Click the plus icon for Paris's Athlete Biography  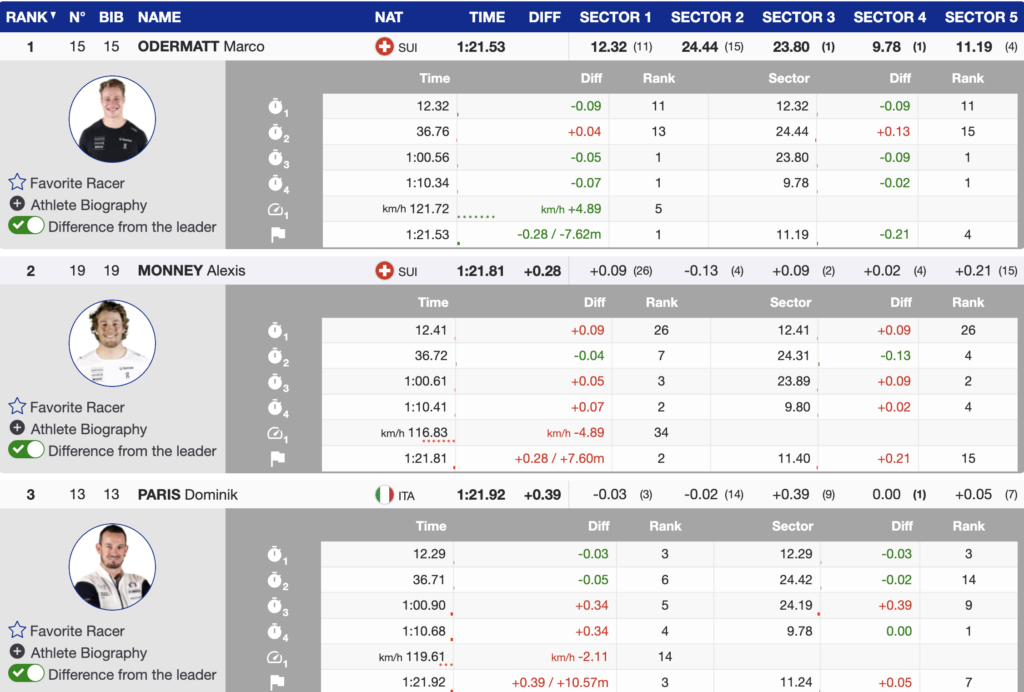coord(17,653)
